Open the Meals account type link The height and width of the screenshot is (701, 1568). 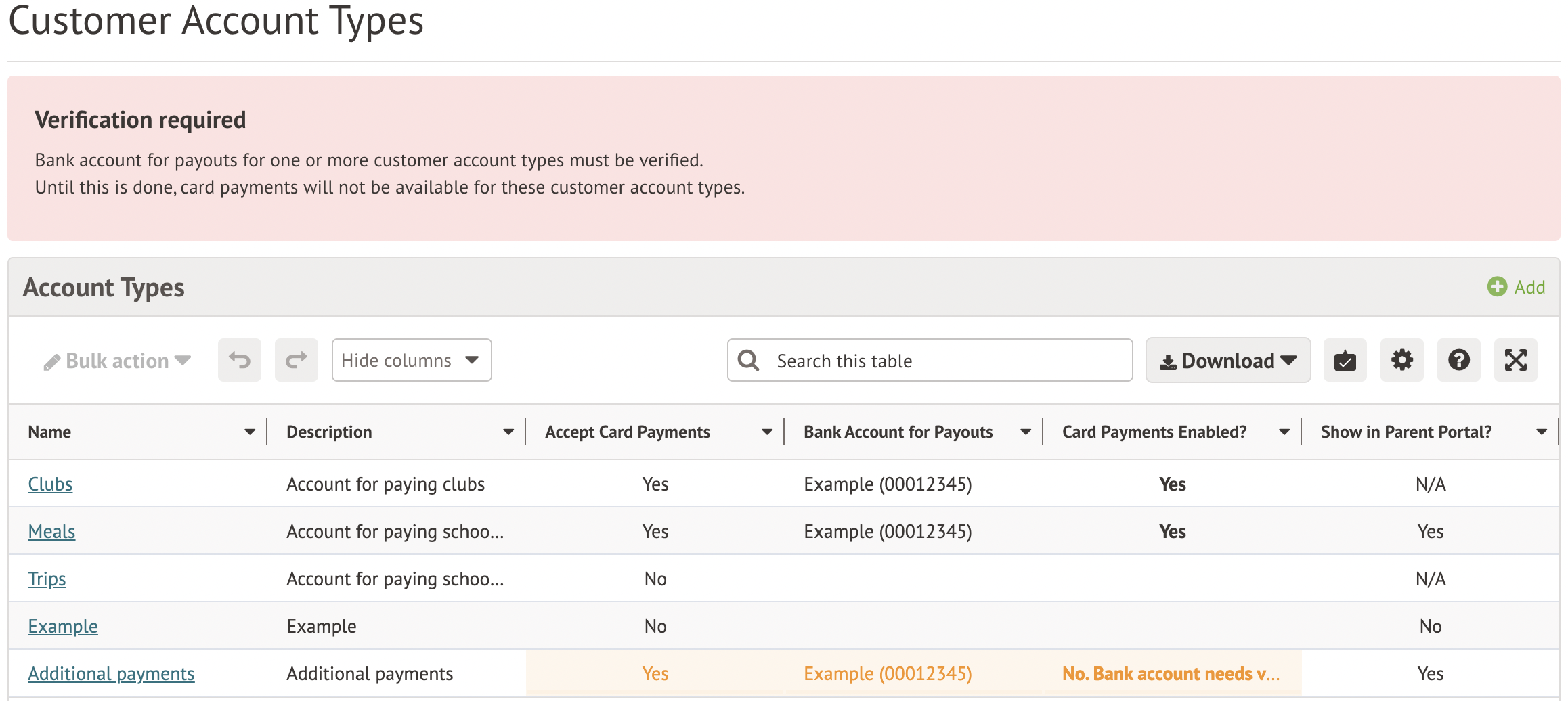point(51,532)
